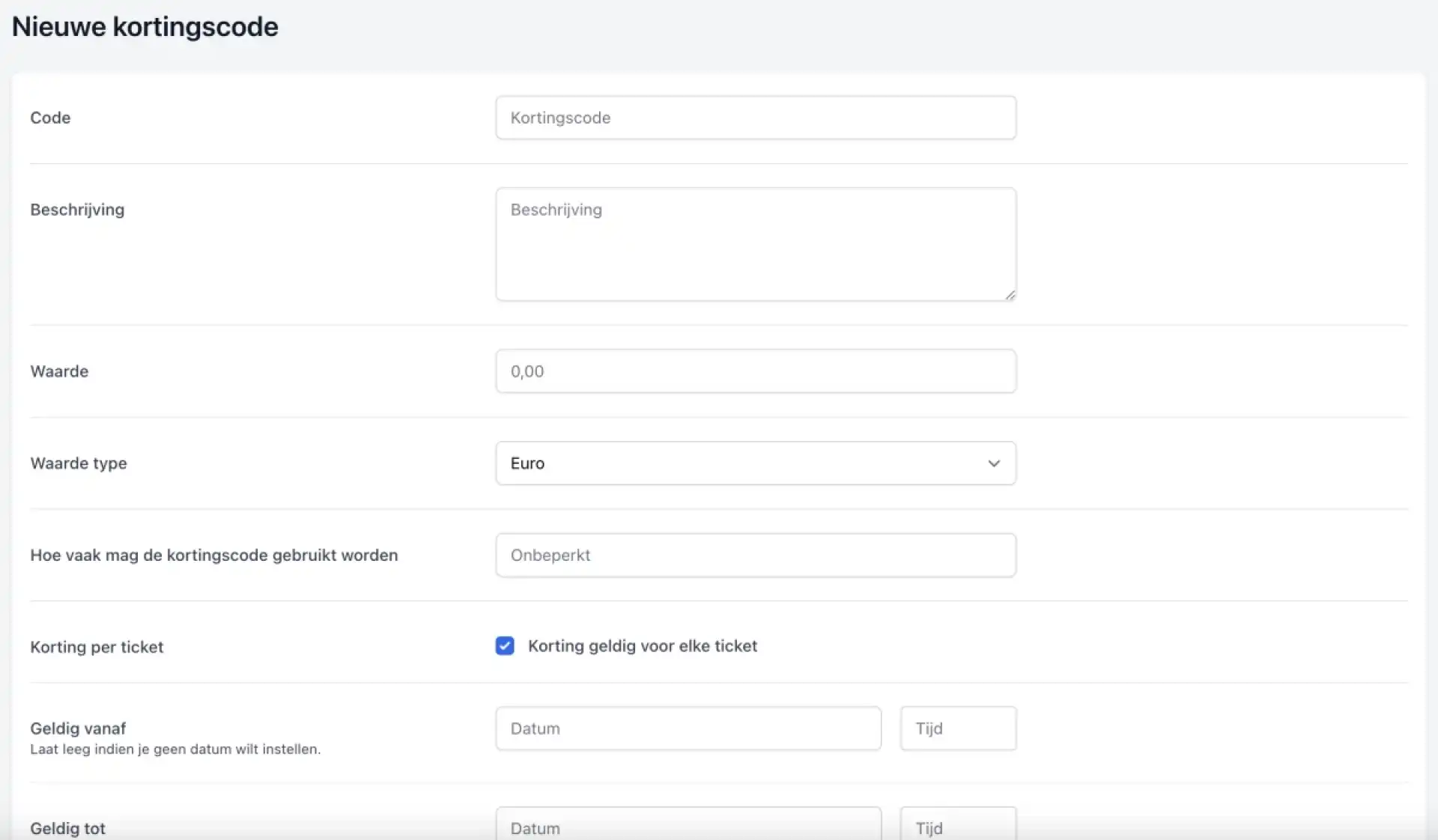The width and height of the screenshot is (1438, 840).
Task: Click the Beschrijving field label
Action: [77, 210]
